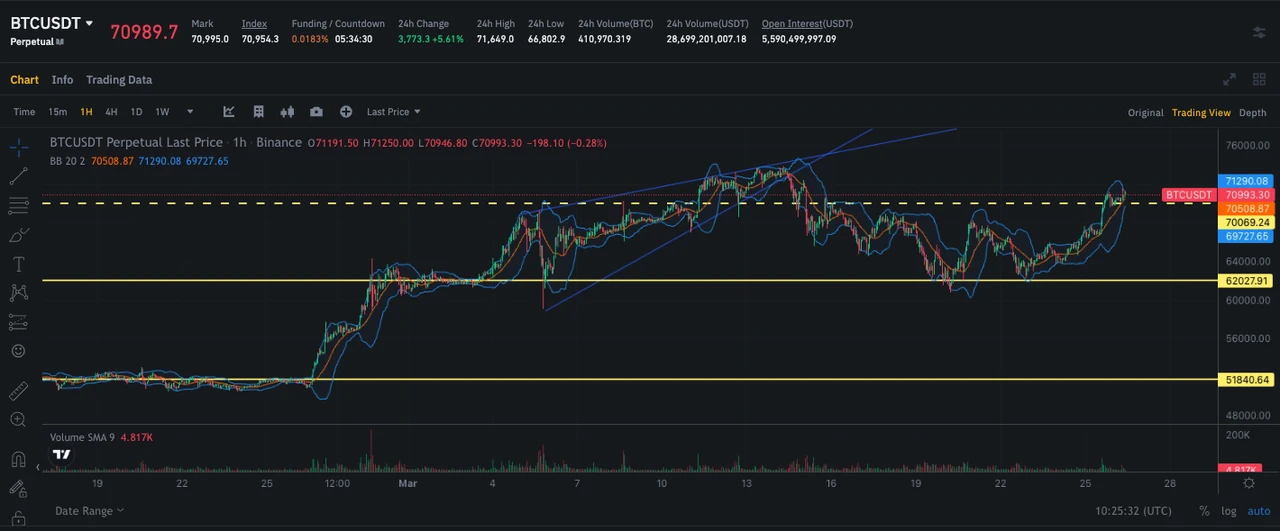Select the text annotation tool

point(18,264)
